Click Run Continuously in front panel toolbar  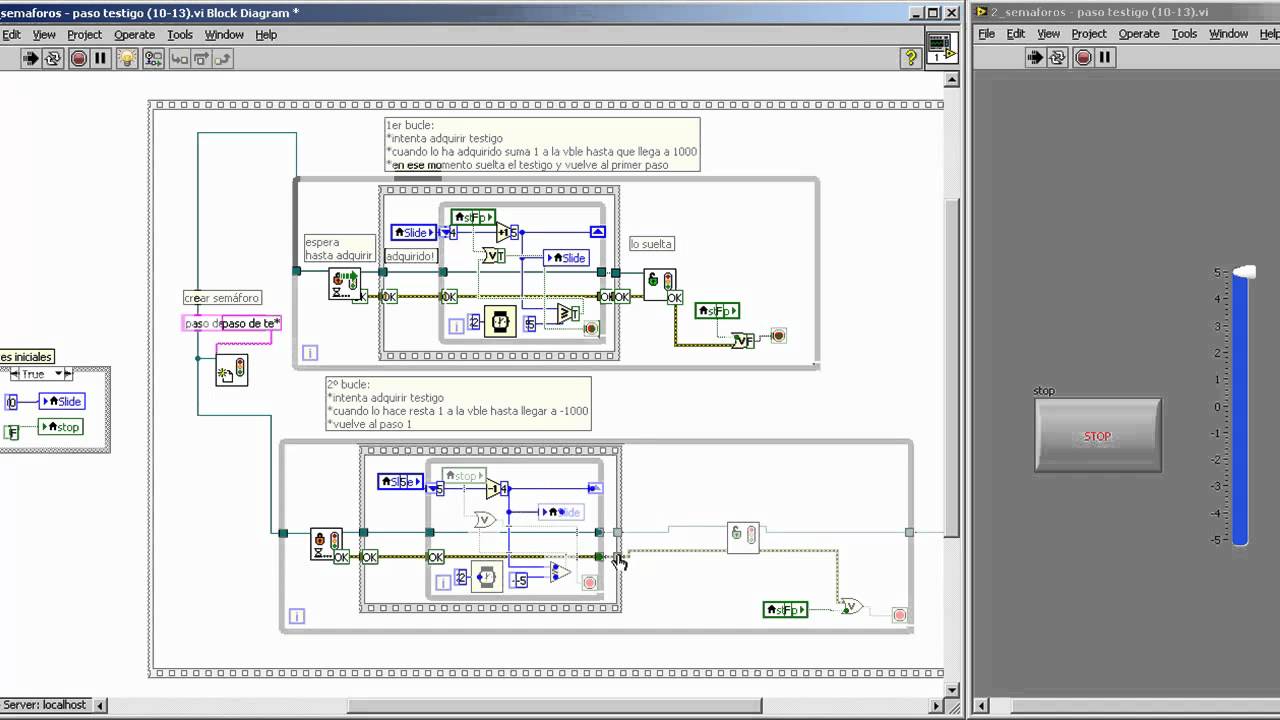(1057, 58)
